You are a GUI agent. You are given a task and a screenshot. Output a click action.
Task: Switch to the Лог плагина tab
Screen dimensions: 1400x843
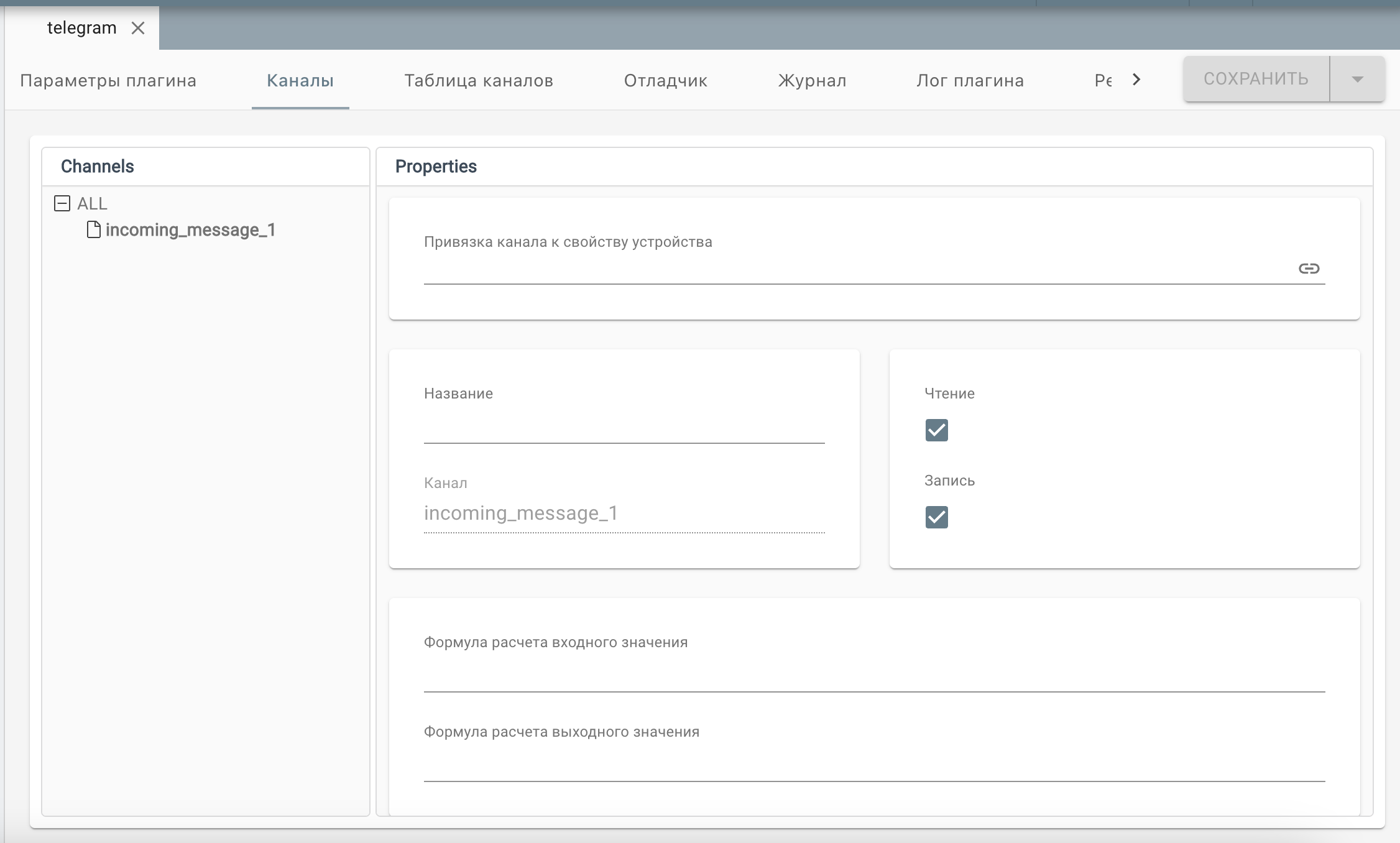pyautogui.click(x=970, y=80)
